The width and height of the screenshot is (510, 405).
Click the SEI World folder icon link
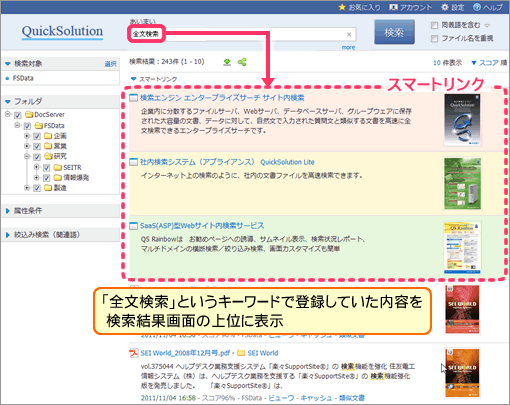point(241,353)
